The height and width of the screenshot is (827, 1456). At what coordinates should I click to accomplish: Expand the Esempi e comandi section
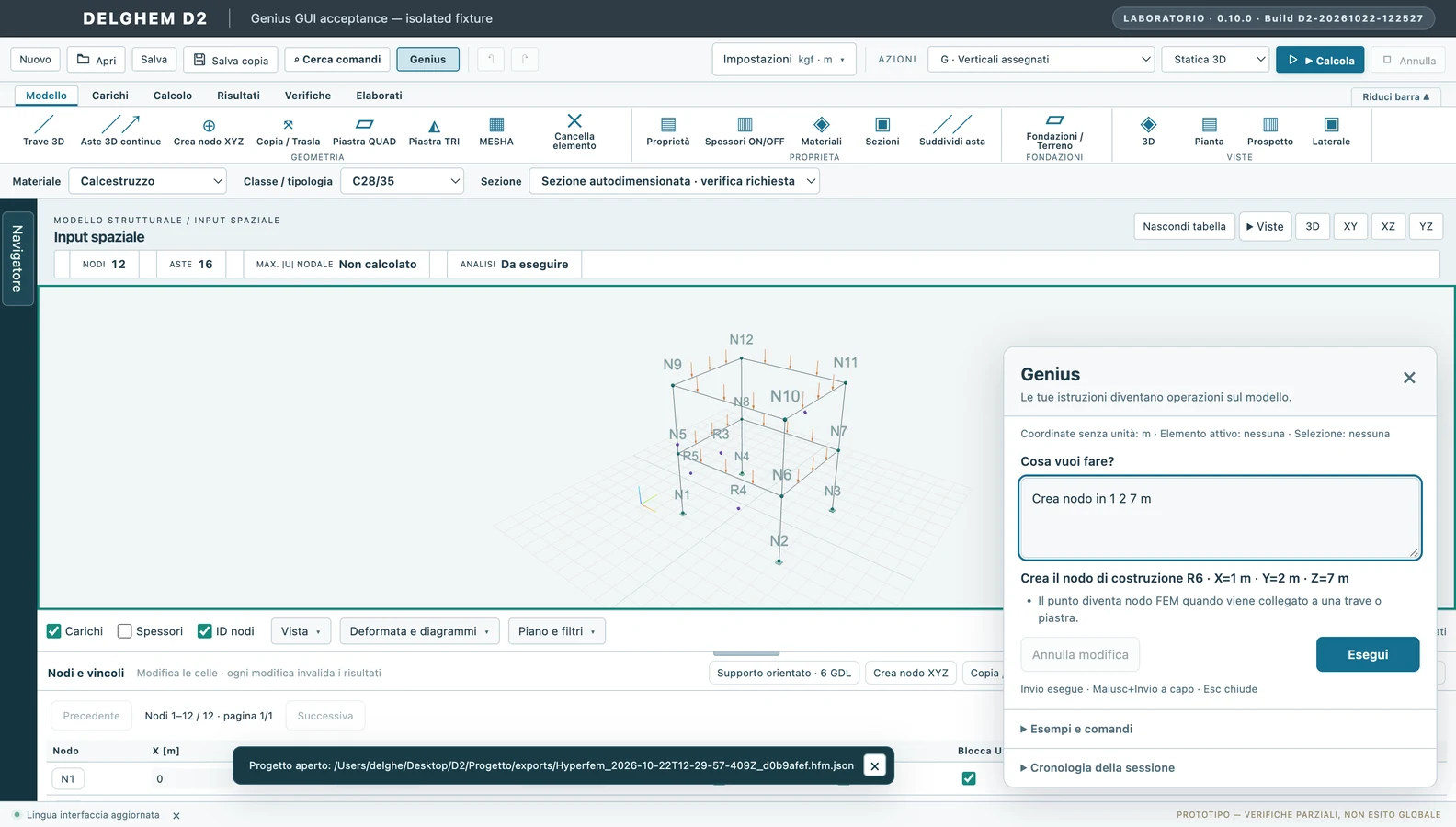coord(1081,729)
